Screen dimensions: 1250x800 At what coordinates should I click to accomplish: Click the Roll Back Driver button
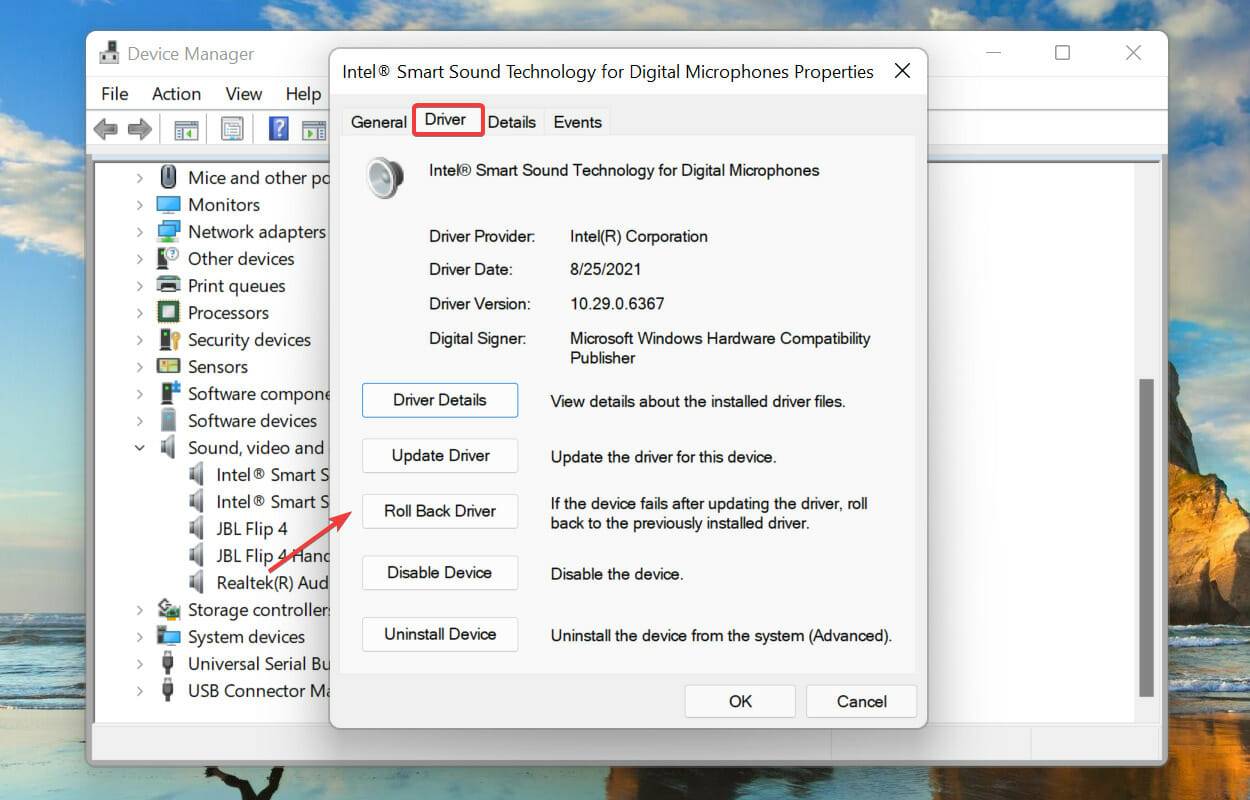440,511
